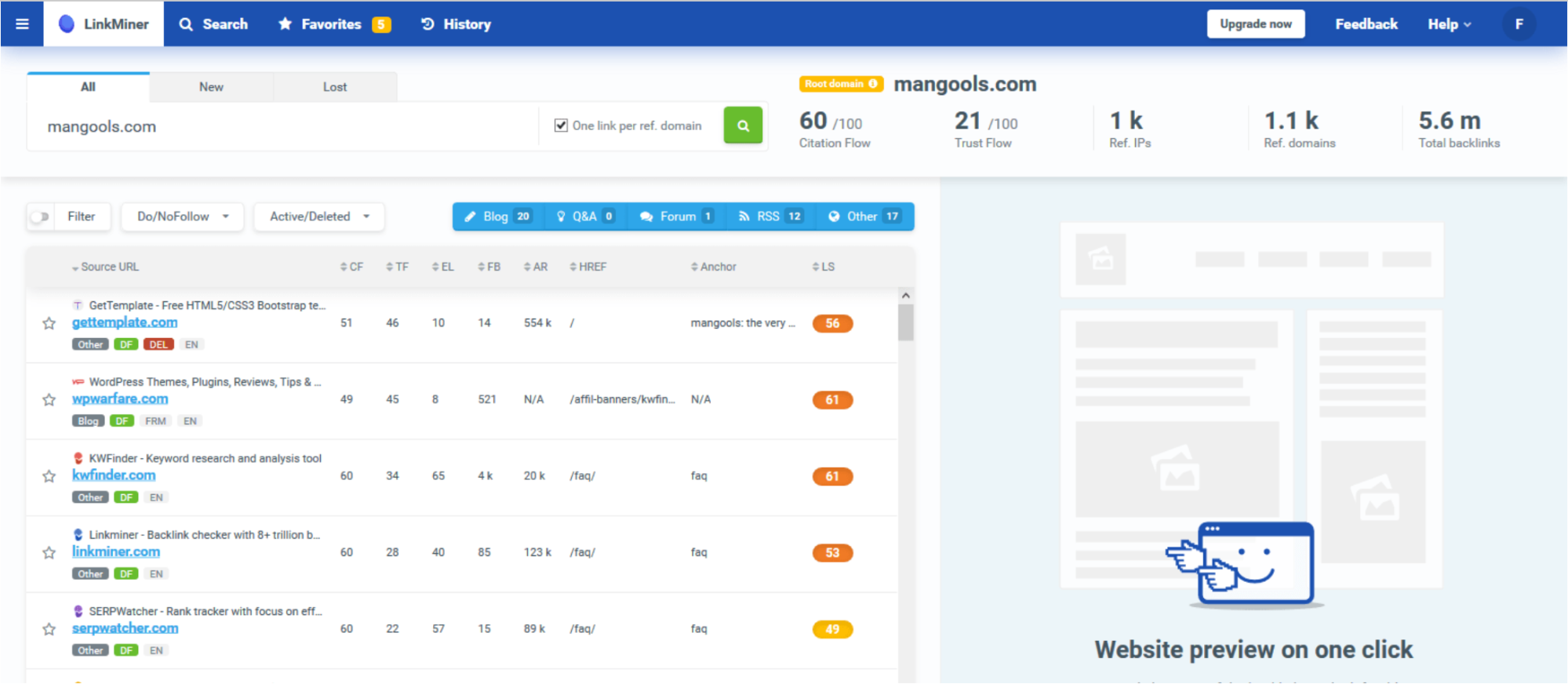Sort by HREF column

(588, 267)
